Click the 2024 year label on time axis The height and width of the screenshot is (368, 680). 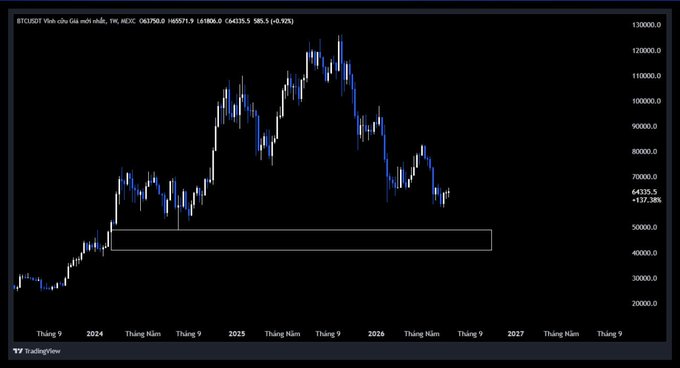[x=95, y=334]
